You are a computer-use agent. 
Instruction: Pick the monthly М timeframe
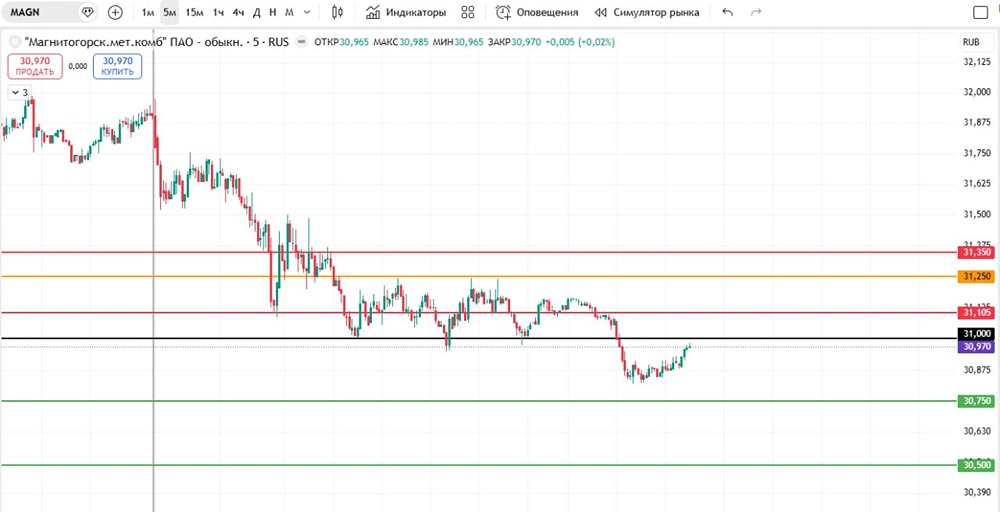point(290,12)
